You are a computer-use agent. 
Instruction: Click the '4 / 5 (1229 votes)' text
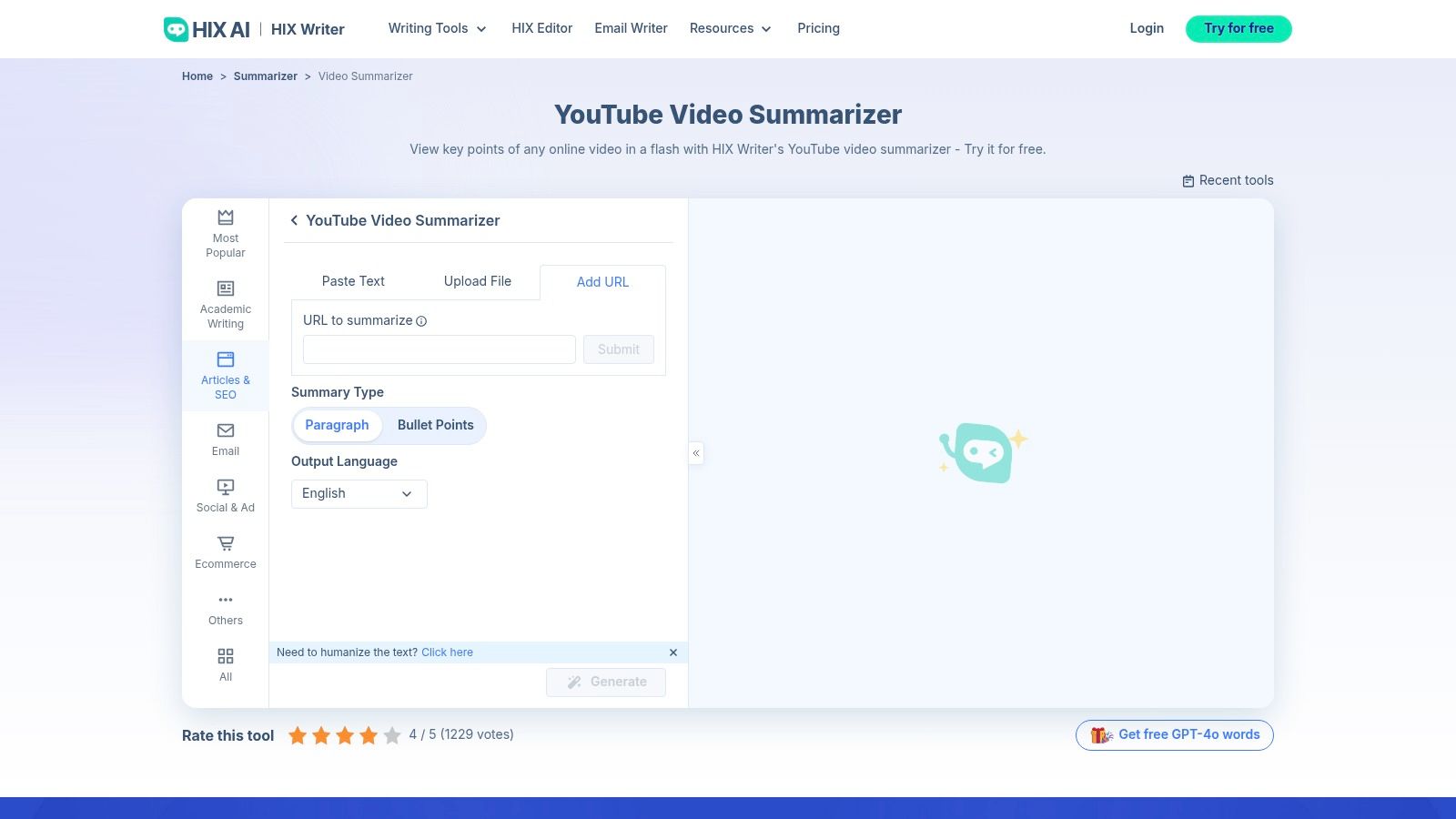tap(461, 734)
